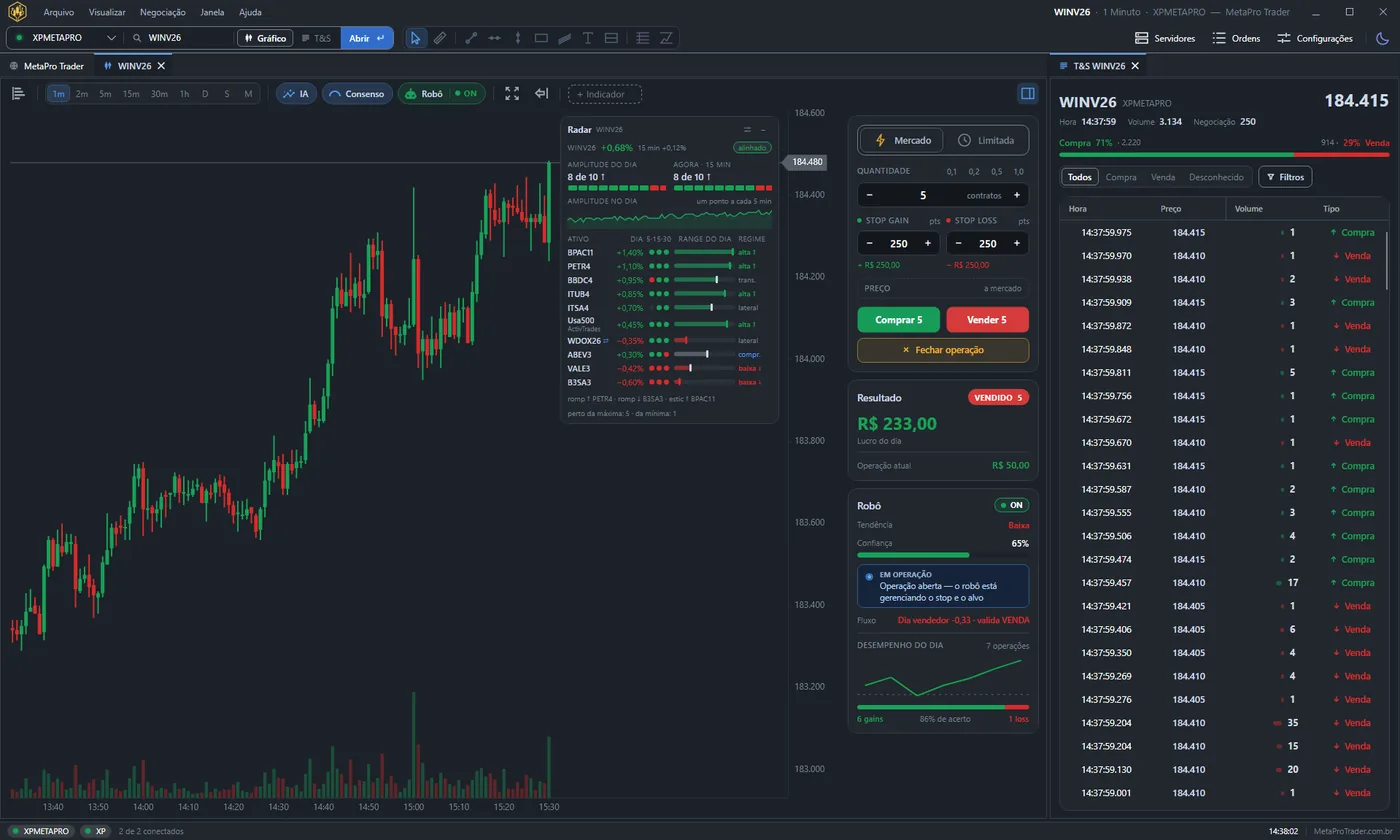
Task: Click the Compra/Venda ratio progress bar
Action: 1224,155
